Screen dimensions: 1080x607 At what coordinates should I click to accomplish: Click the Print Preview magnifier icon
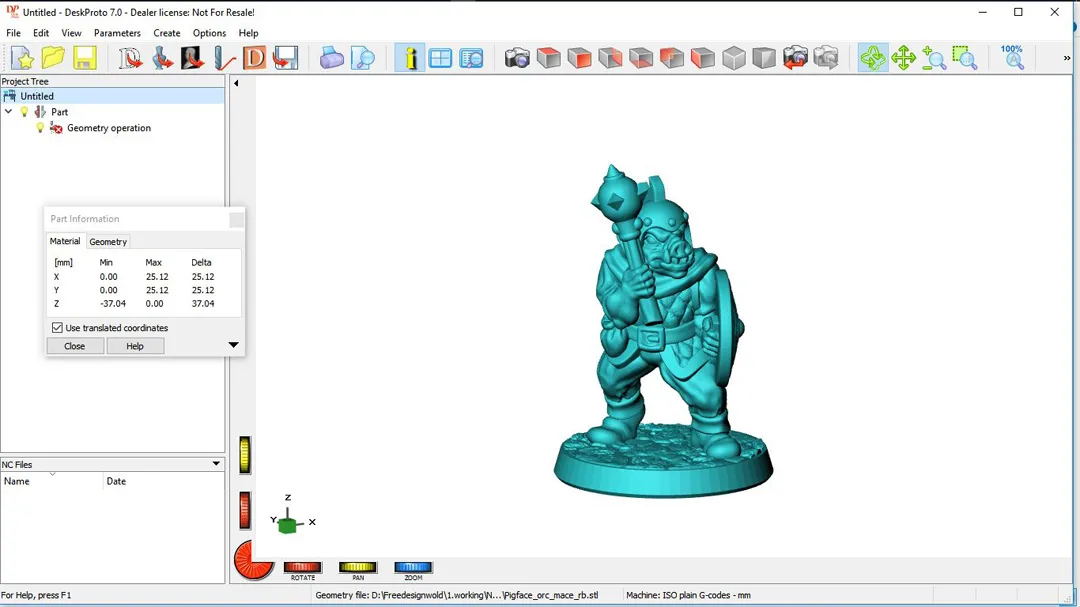tap(362, 58)
